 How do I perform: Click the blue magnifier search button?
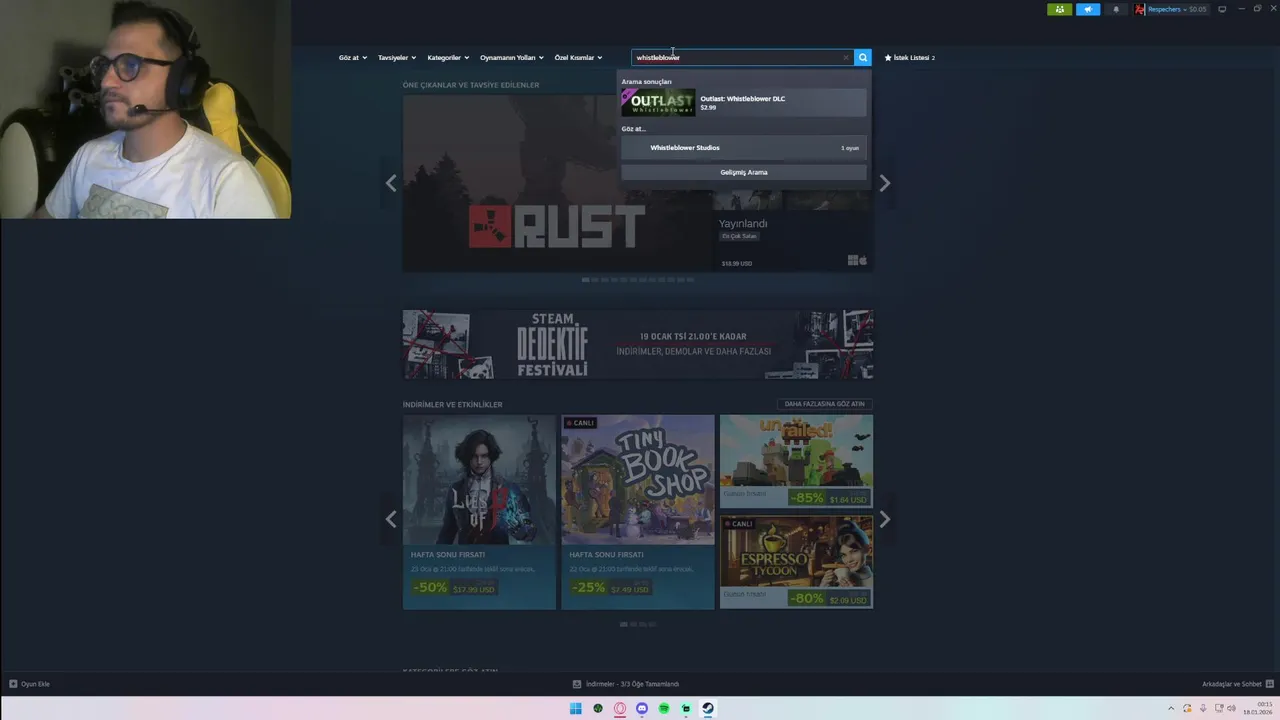(x=863, y=58)
